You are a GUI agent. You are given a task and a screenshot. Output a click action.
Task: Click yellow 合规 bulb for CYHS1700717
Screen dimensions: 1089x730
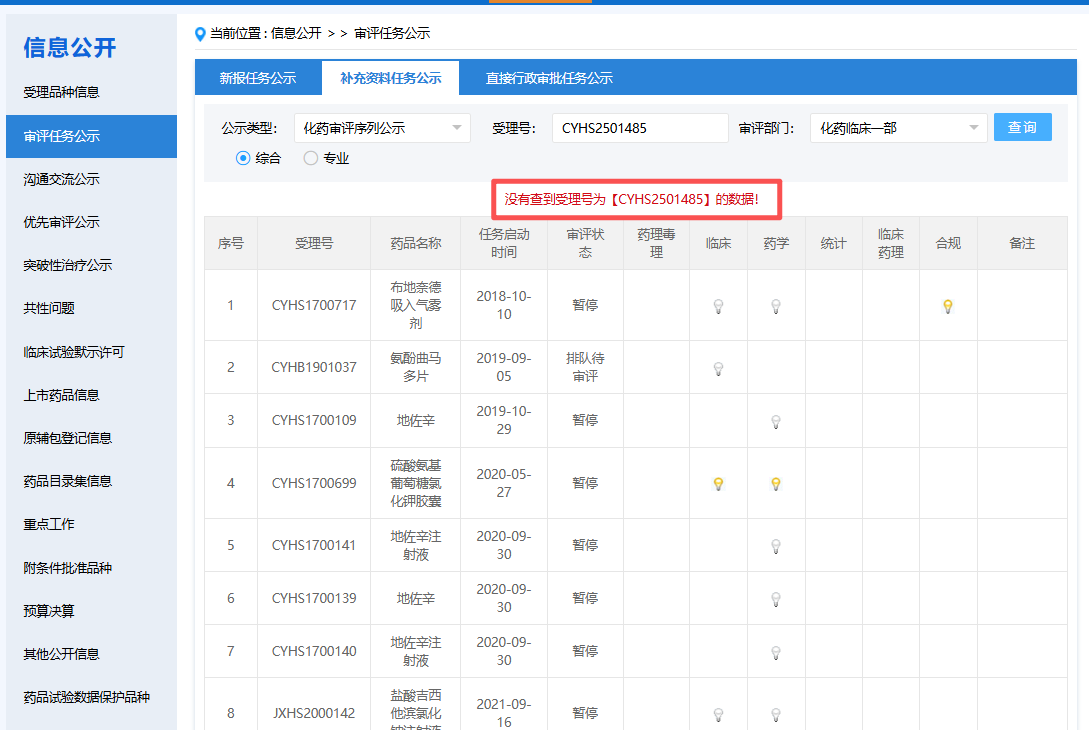[947, 306]
